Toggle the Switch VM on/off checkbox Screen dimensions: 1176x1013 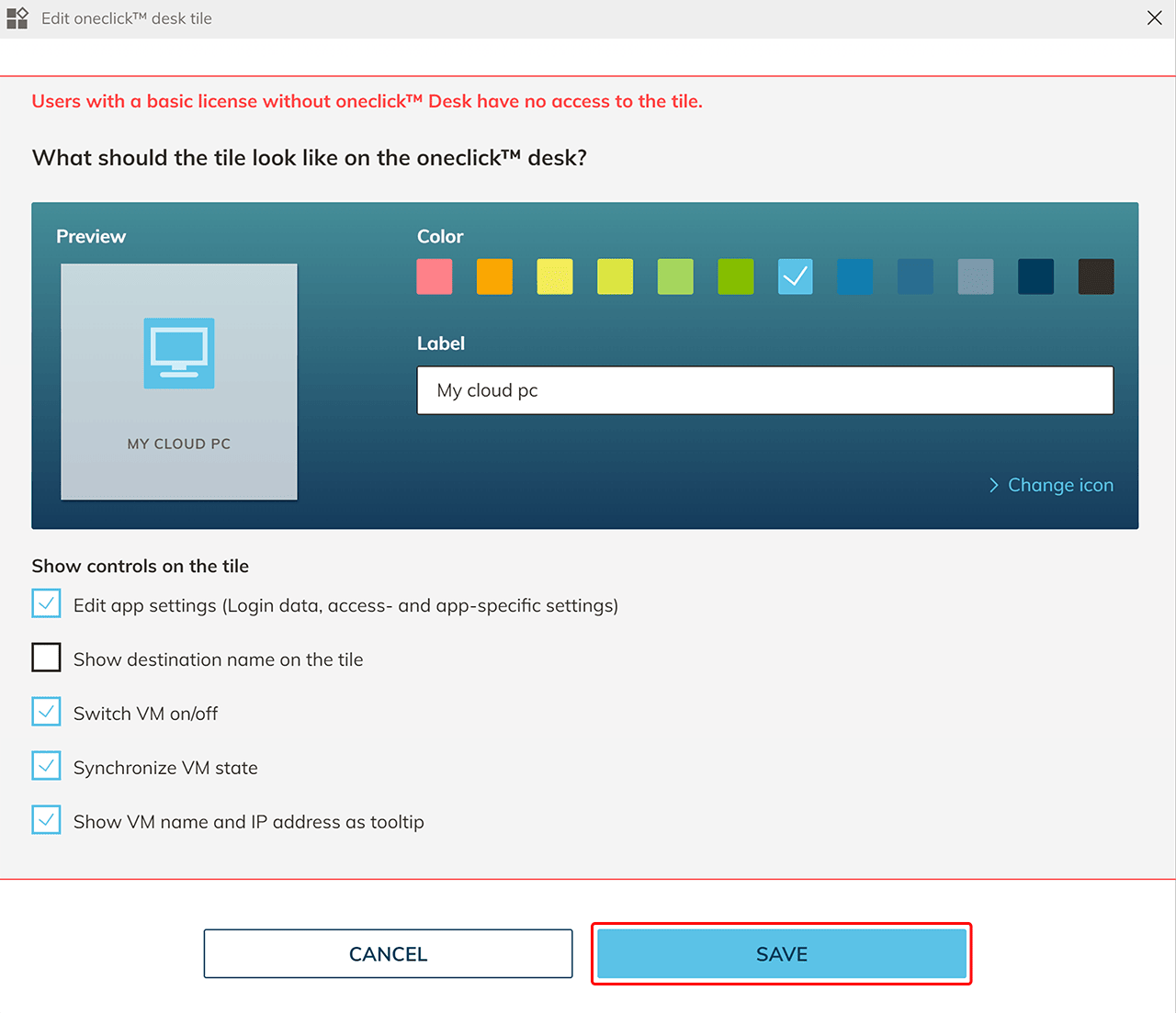click(x=47, y=712)
